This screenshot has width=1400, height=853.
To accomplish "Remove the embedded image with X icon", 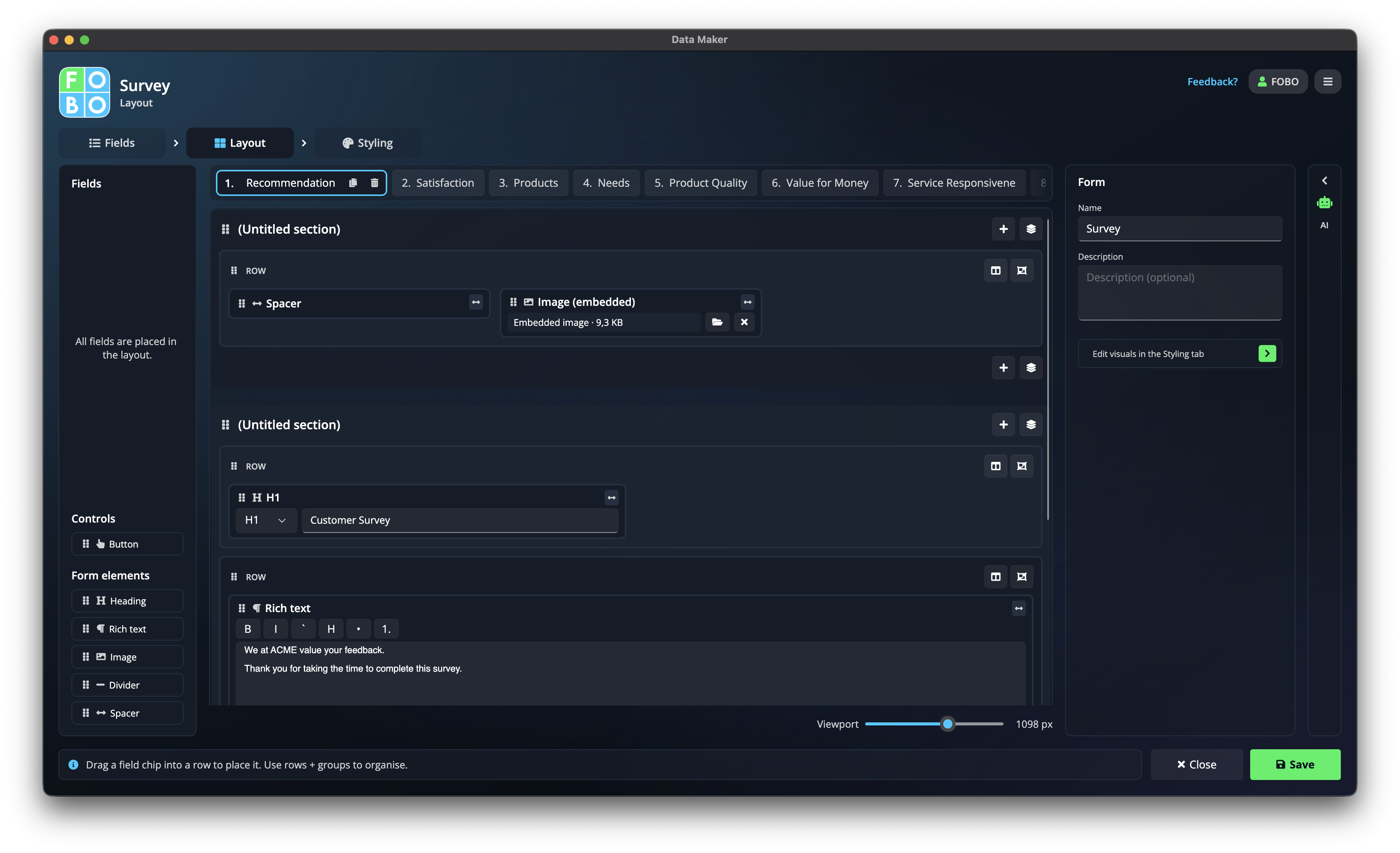I will (744, 322).
